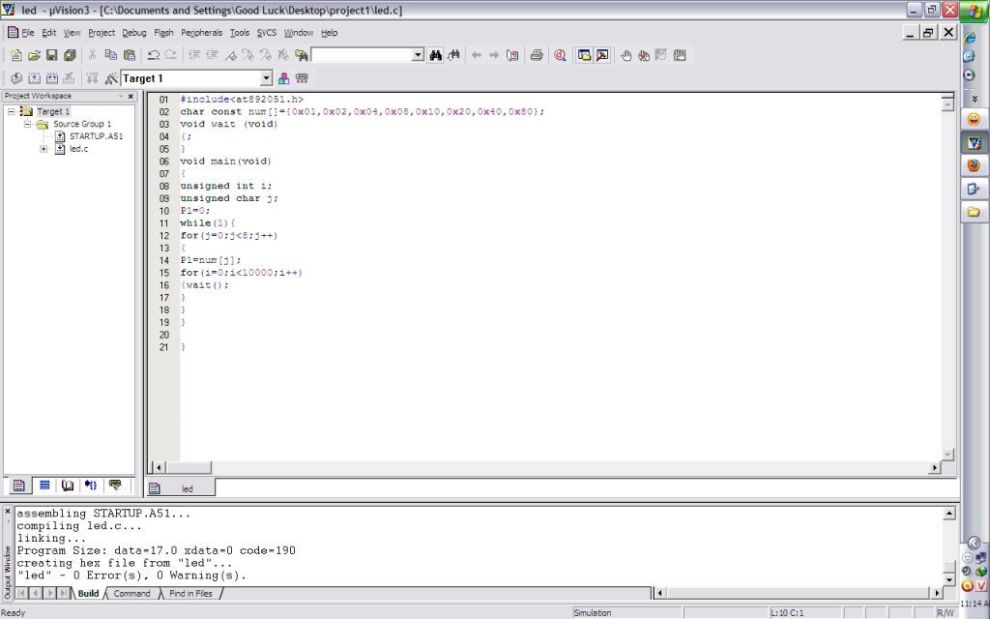Viewport: 990px width, 619px height.
Task: Click the '0 Error(s), 0 Warning(s)' output line
Action: click(131, 575)
